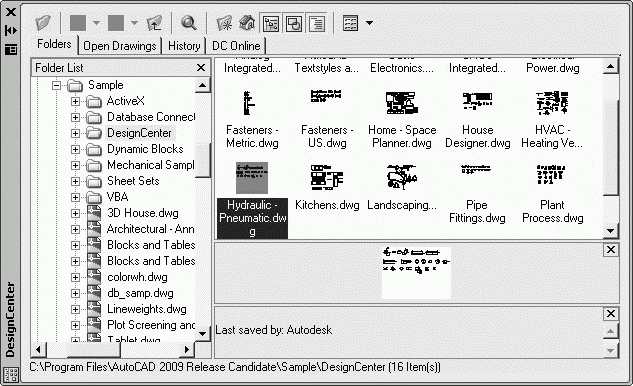This screenshot has width=633, height=386.
Task: Switch to the Open Drawings tab
Action: click(119, 46)
